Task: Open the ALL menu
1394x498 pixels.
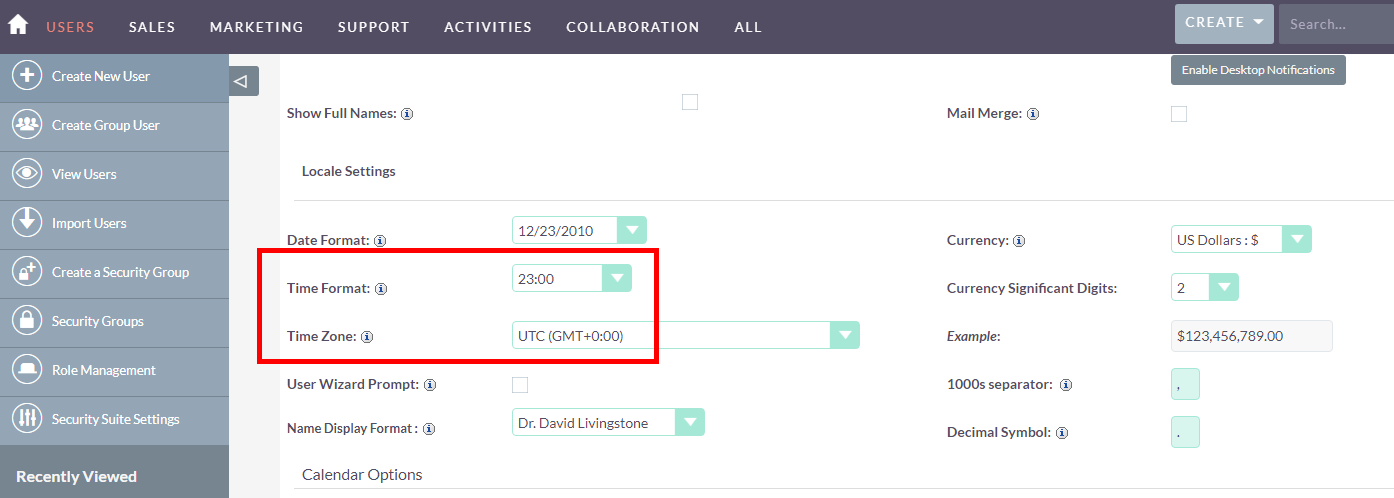Action: coord(748,27)
